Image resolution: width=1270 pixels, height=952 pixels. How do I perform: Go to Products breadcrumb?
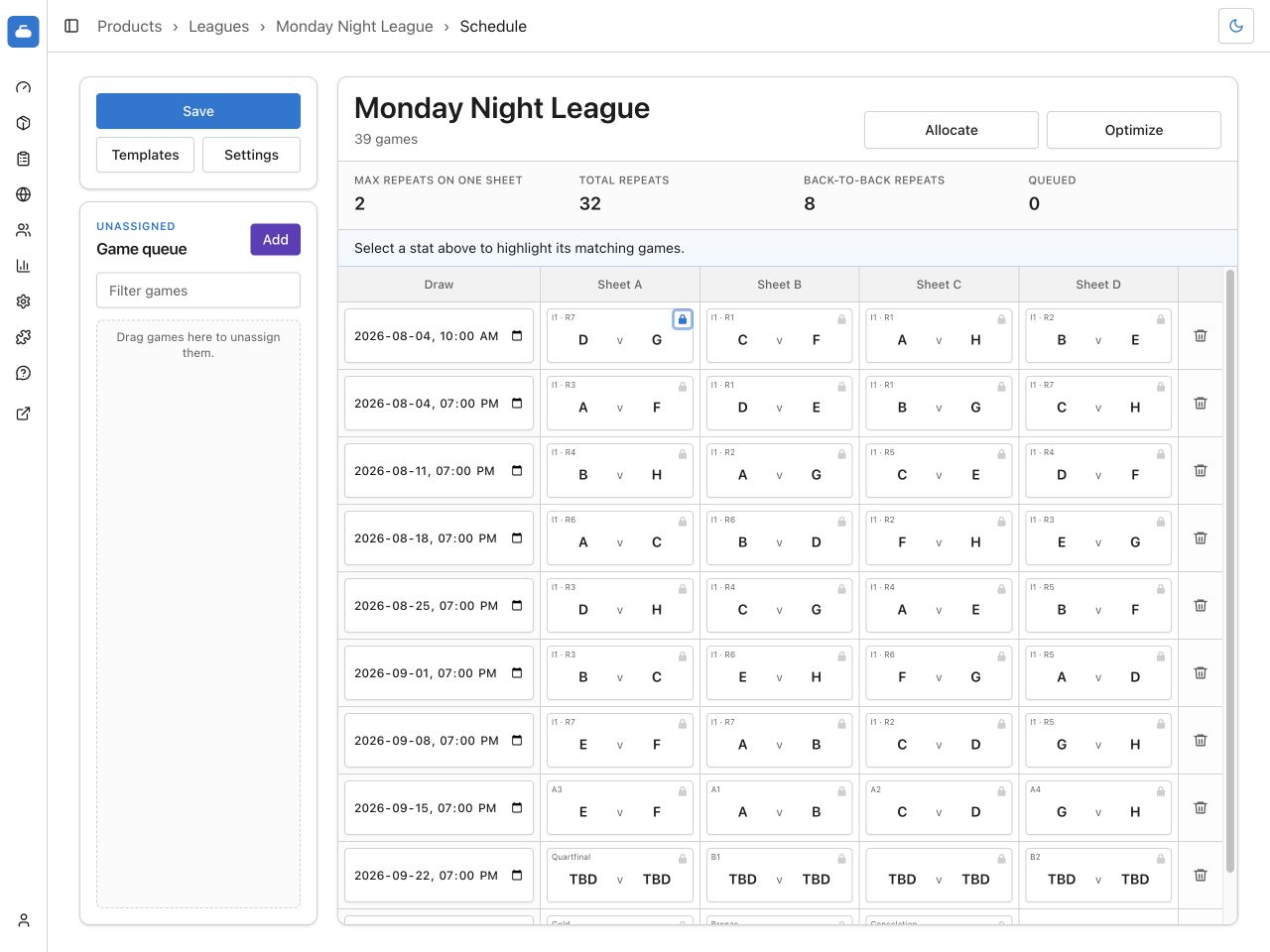(129, 26)
